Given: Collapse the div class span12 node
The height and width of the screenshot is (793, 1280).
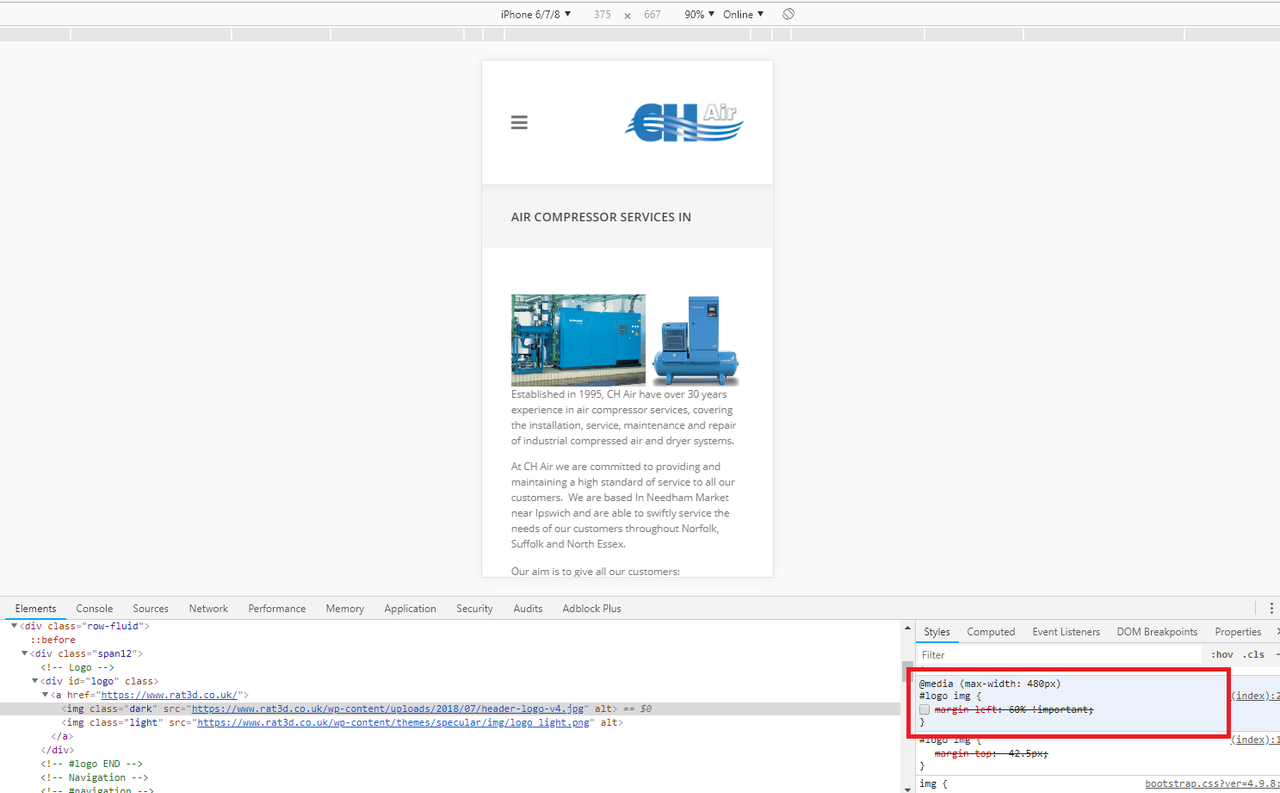Looking at the screenshot, I should [x=24, y=654].
